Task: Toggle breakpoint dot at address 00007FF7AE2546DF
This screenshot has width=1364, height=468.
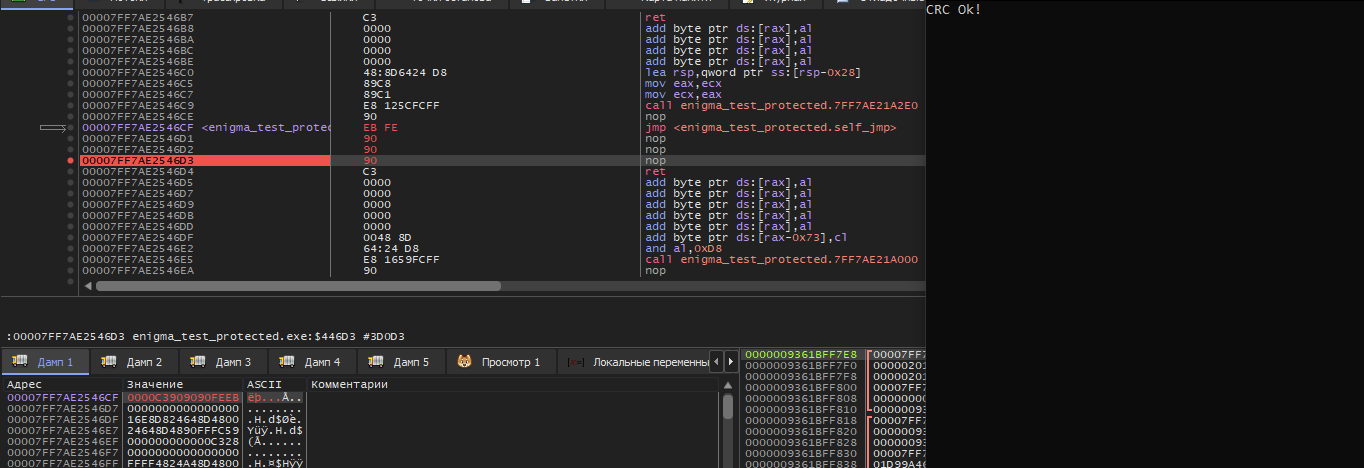Action: 69,237
